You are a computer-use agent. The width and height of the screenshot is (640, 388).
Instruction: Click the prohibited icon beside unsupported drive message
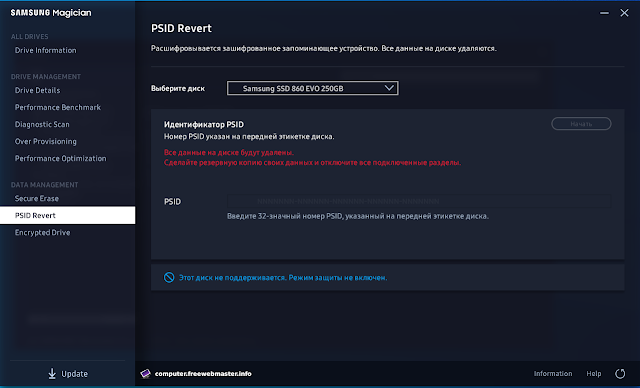(169, 277)
